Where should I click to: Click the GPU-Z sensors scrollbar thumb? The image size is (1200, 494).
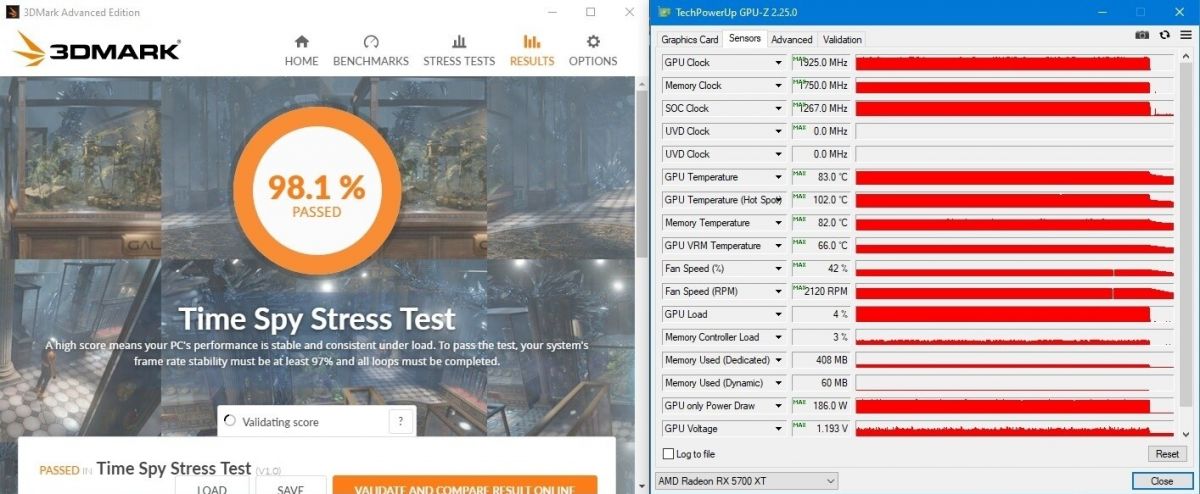pos(1186,235)
